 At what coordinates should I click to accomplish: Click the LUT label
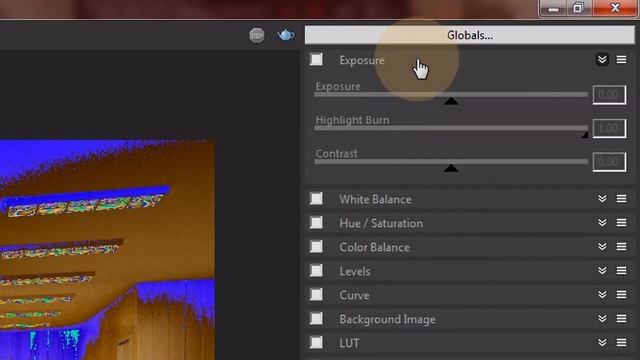[349, 343]
